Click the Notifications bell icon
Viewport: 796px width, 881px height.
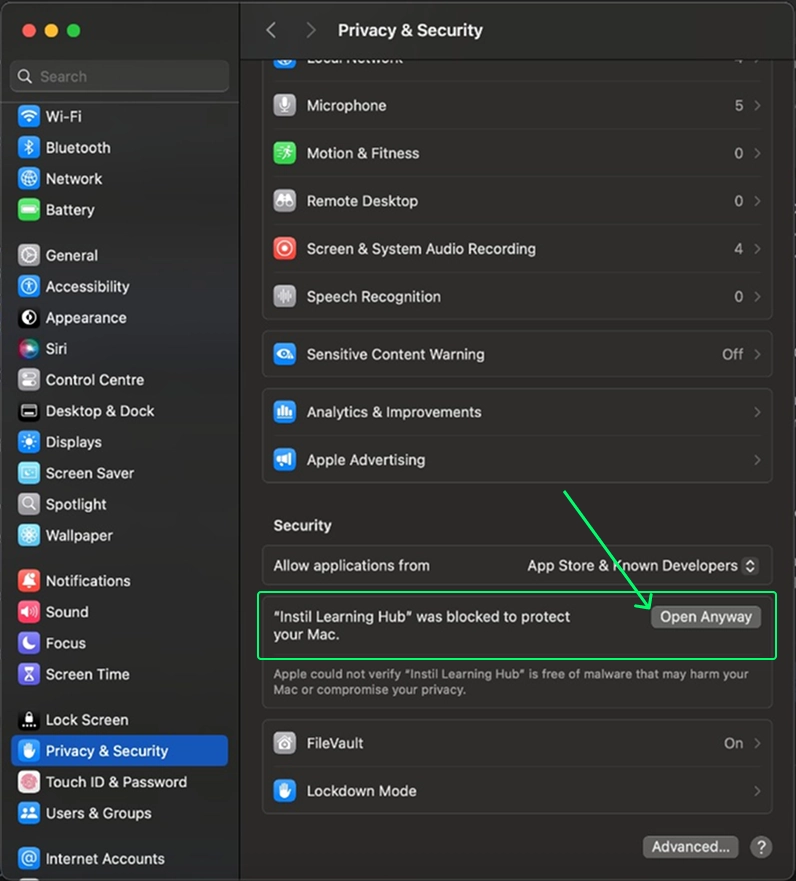(29, 581)
